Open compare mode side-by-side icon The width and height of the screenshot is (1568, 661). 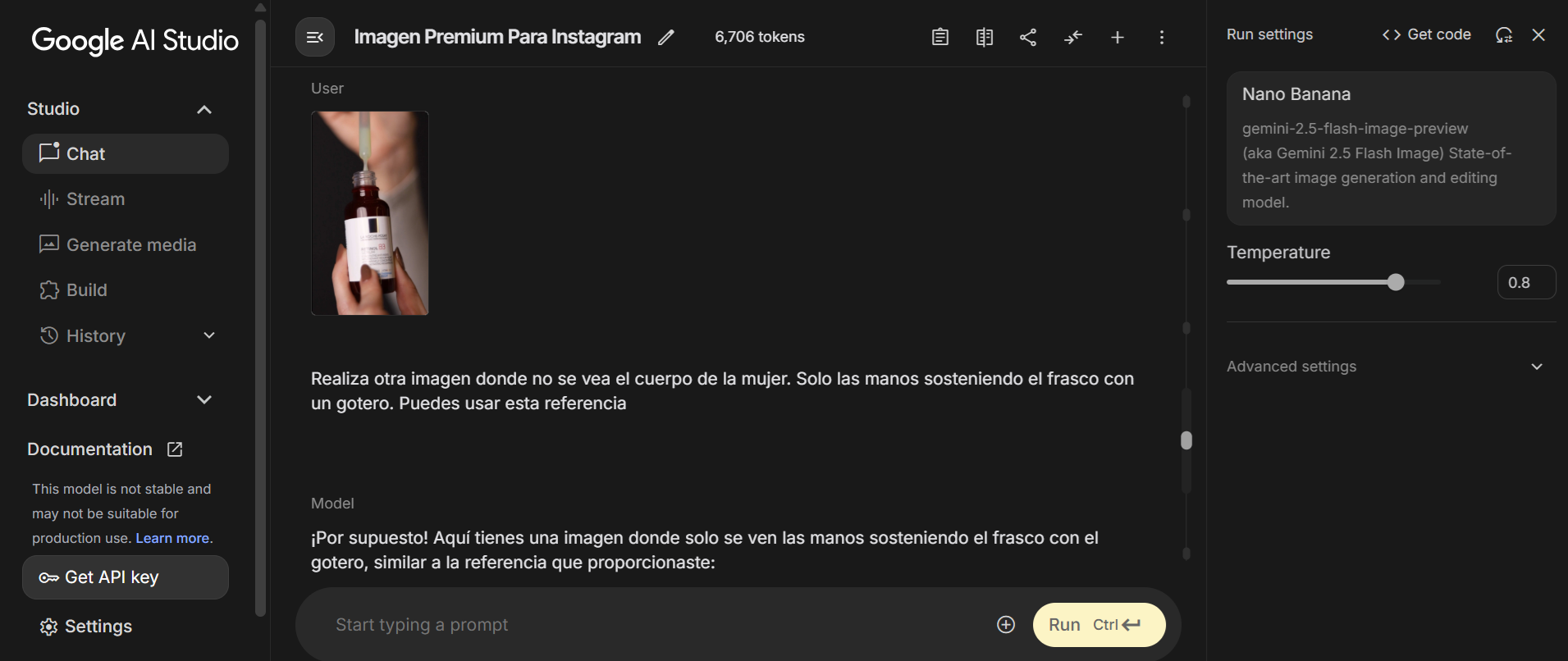(985, 37)
